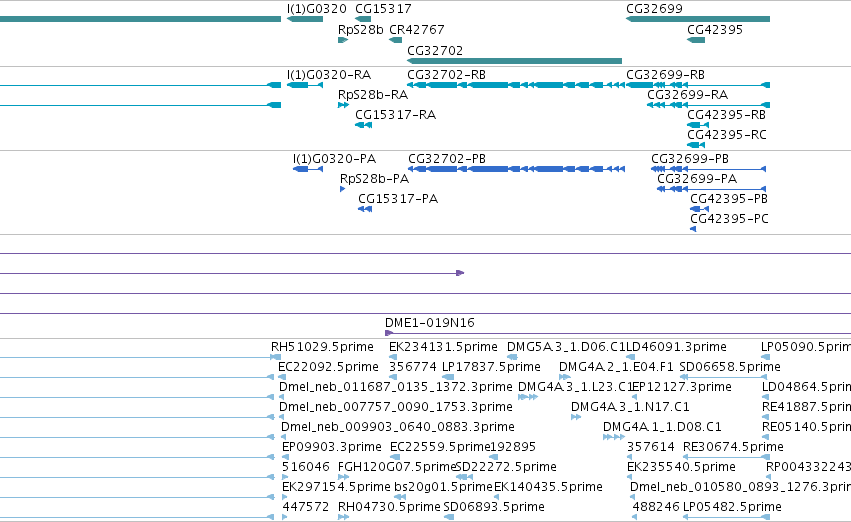Click the CG32699-RB transcript label
This screenshot has width=851, height=522.
click(665, 74)
